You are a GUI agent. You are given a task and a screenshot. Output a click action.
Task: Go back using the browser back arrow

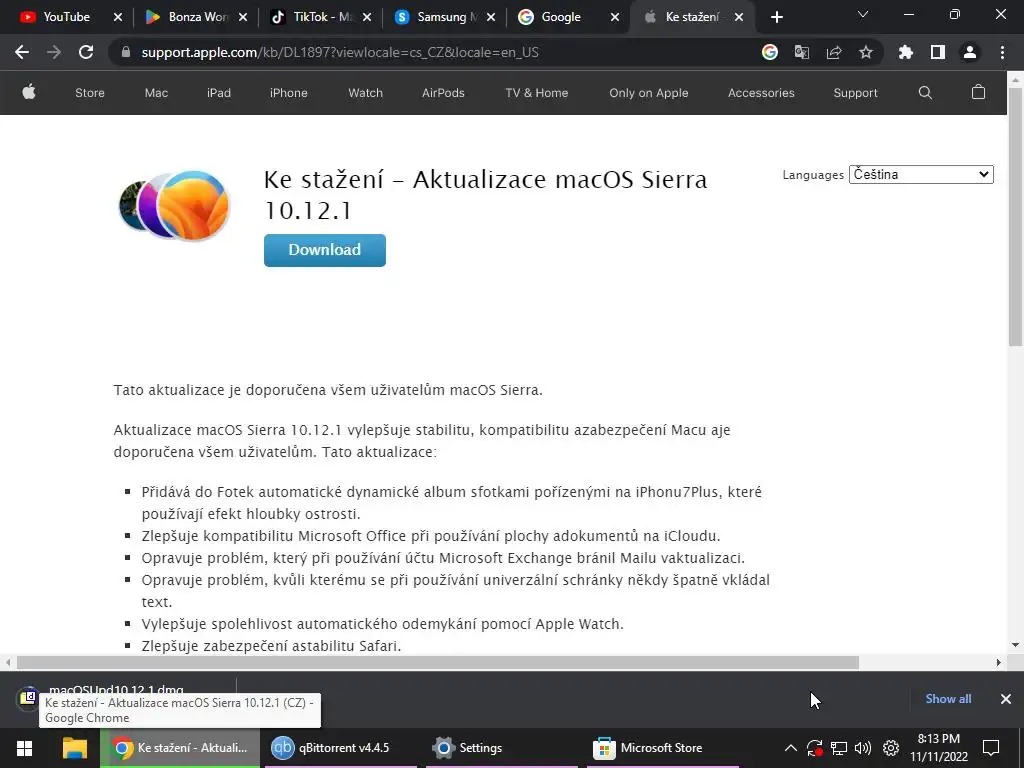(22, 52)
